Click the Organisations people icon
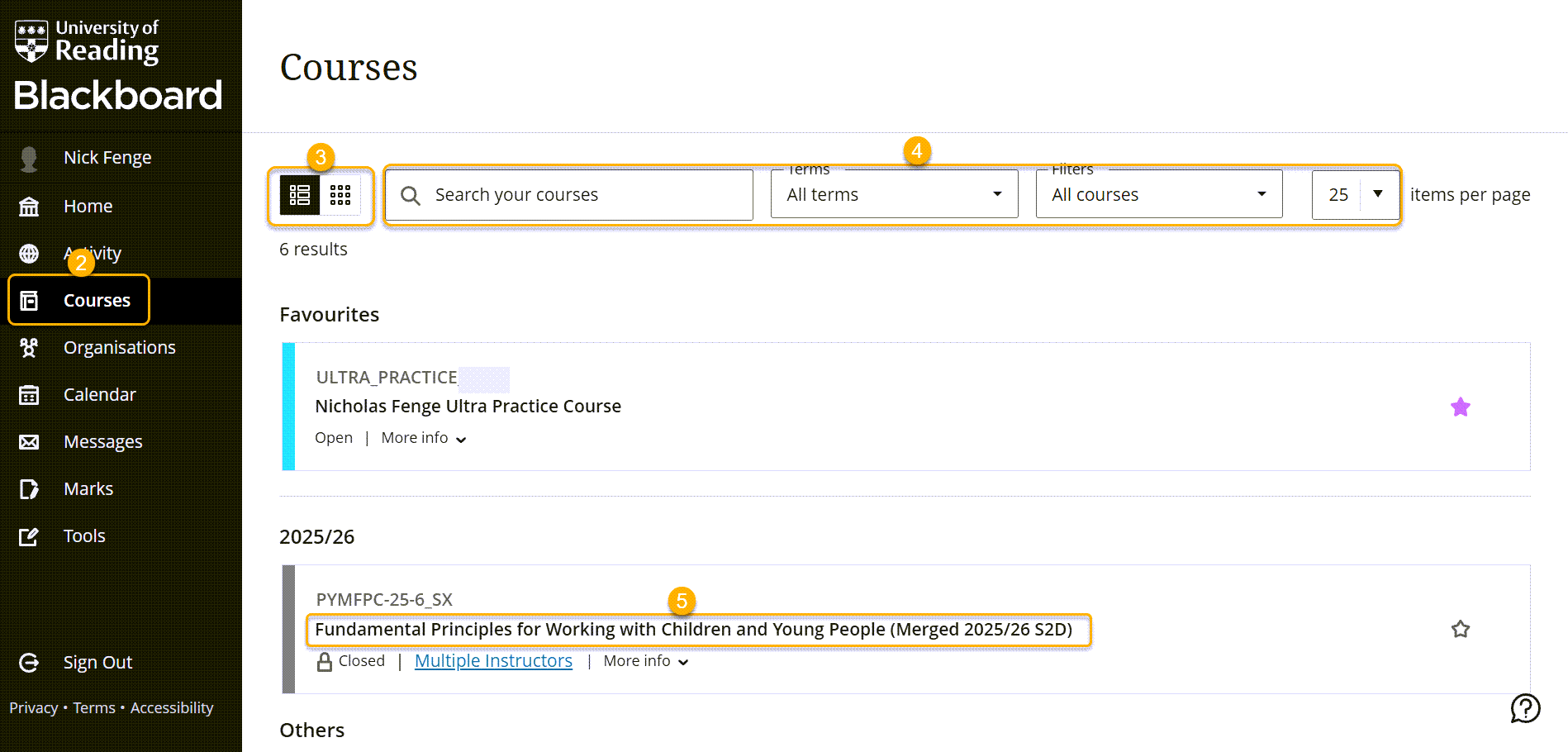This screenshot has height=752, width=1568. click(29, 348)
